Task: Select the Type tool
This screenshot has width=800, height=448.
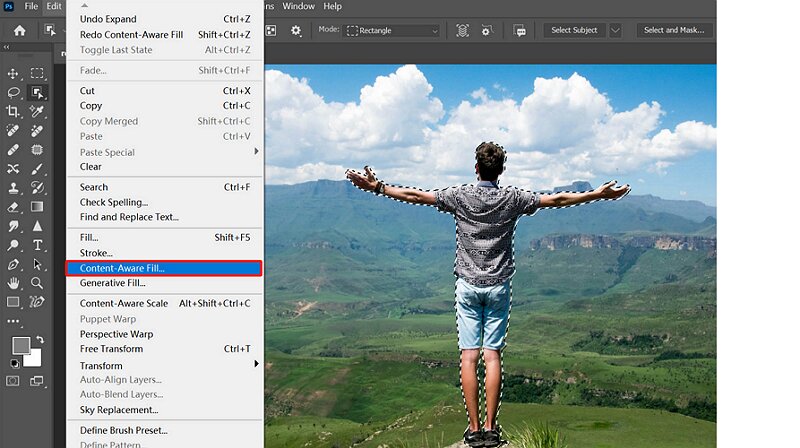Action: click(x=38, y=245)
